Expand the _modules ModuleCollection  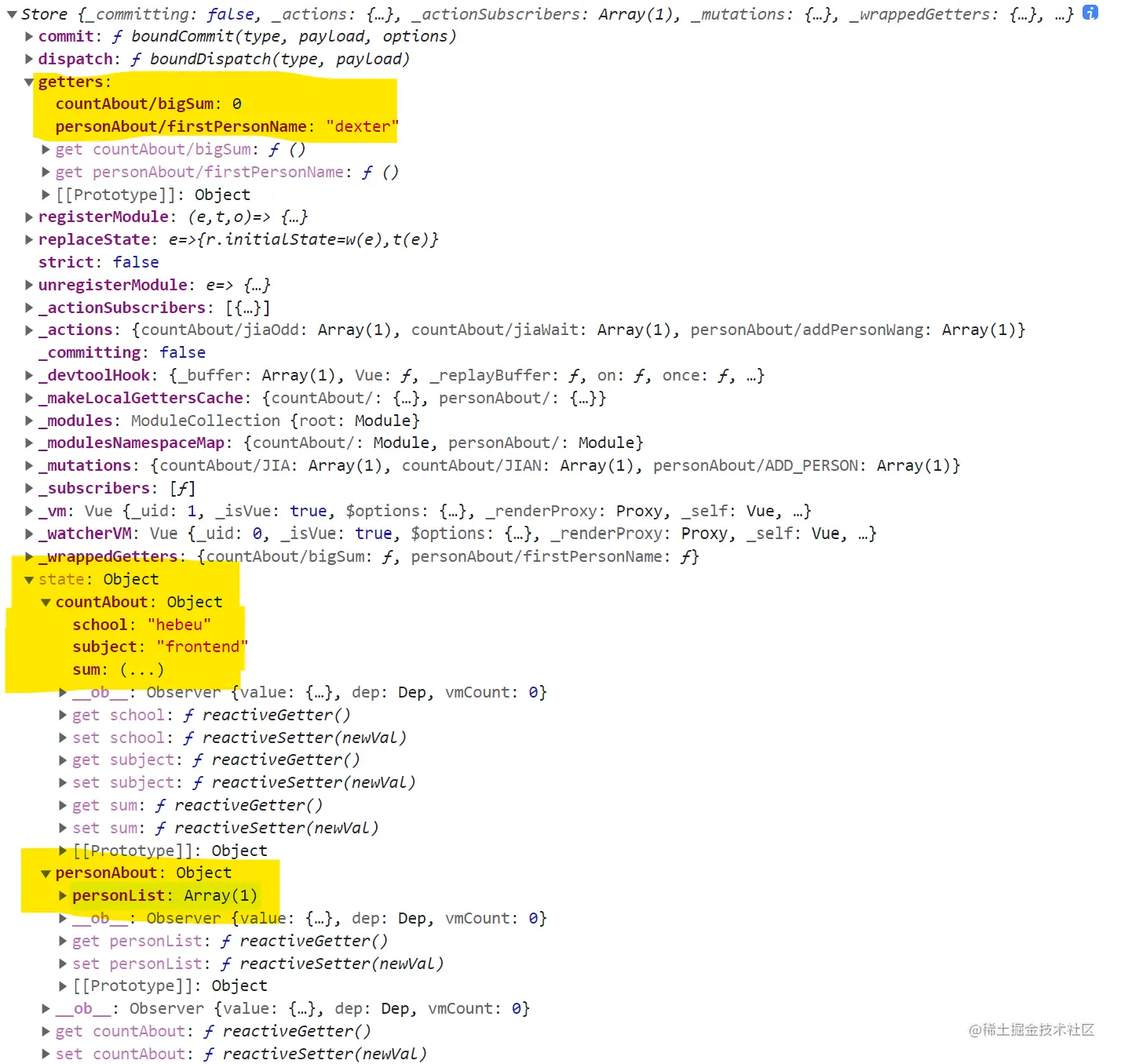coord(29,421)
